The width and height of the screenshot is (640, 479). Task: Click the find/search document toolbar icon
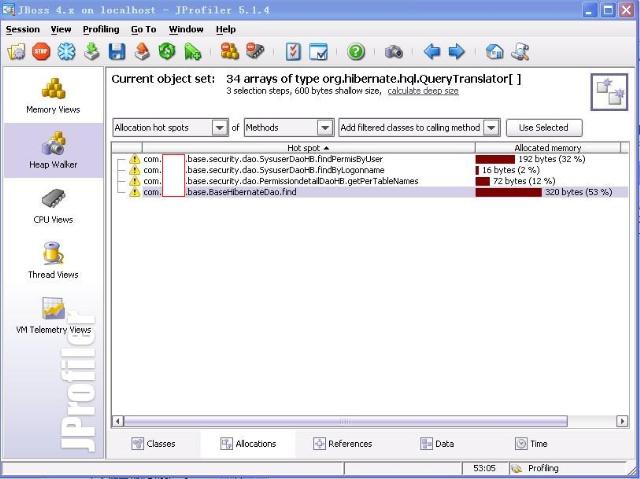click(520, 52)
